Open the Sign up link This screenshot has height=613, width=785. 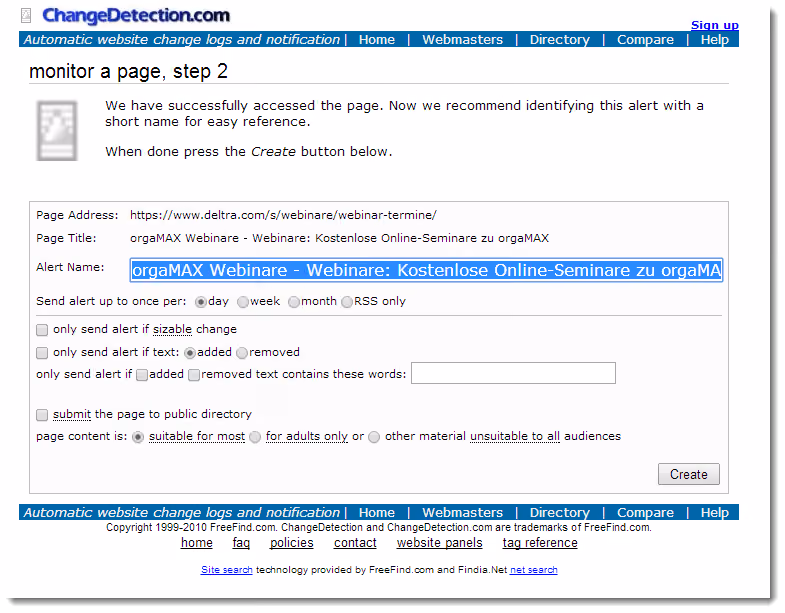[714, 25]
